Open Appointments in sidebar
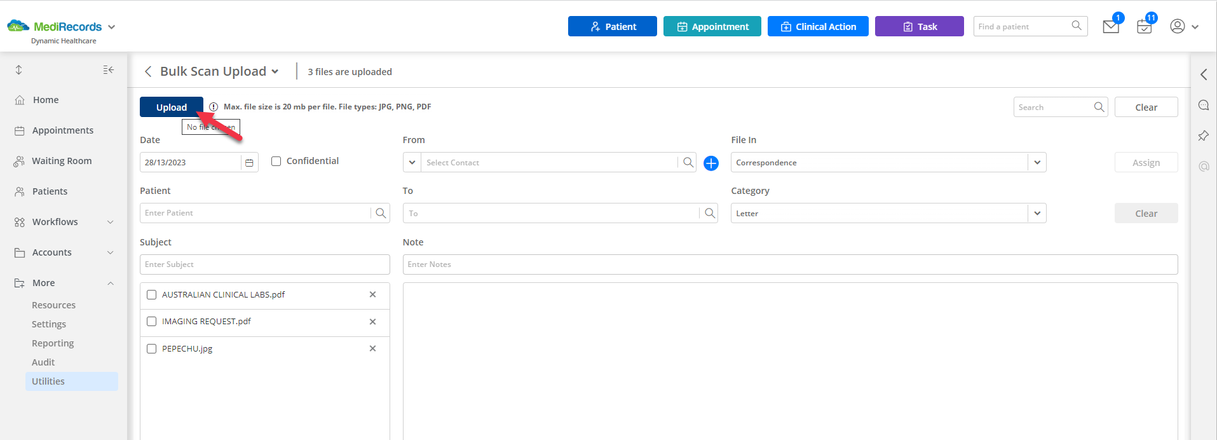The width and height of the screenshot is (1217, 440). (65, 130)
